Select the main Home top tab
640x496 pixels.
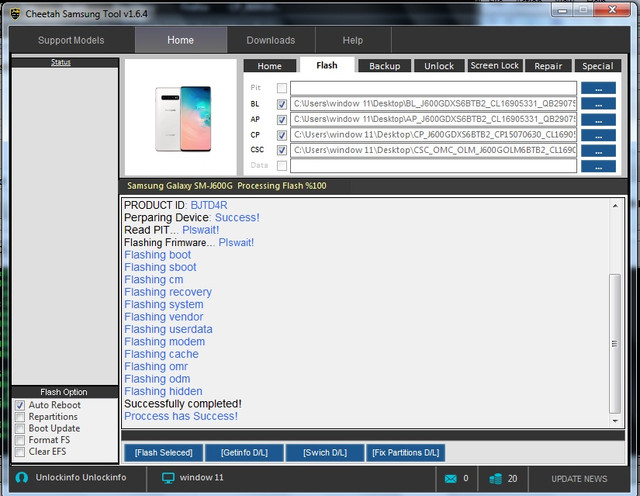[x=181, y=40]
